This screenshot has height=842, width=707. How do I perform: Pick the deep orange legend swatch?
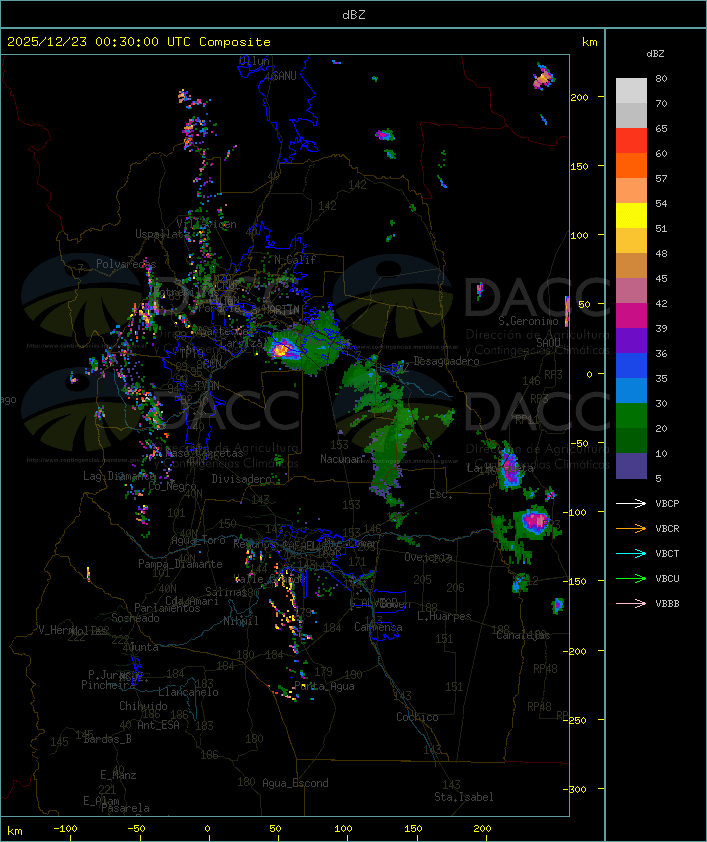point(631,165)
